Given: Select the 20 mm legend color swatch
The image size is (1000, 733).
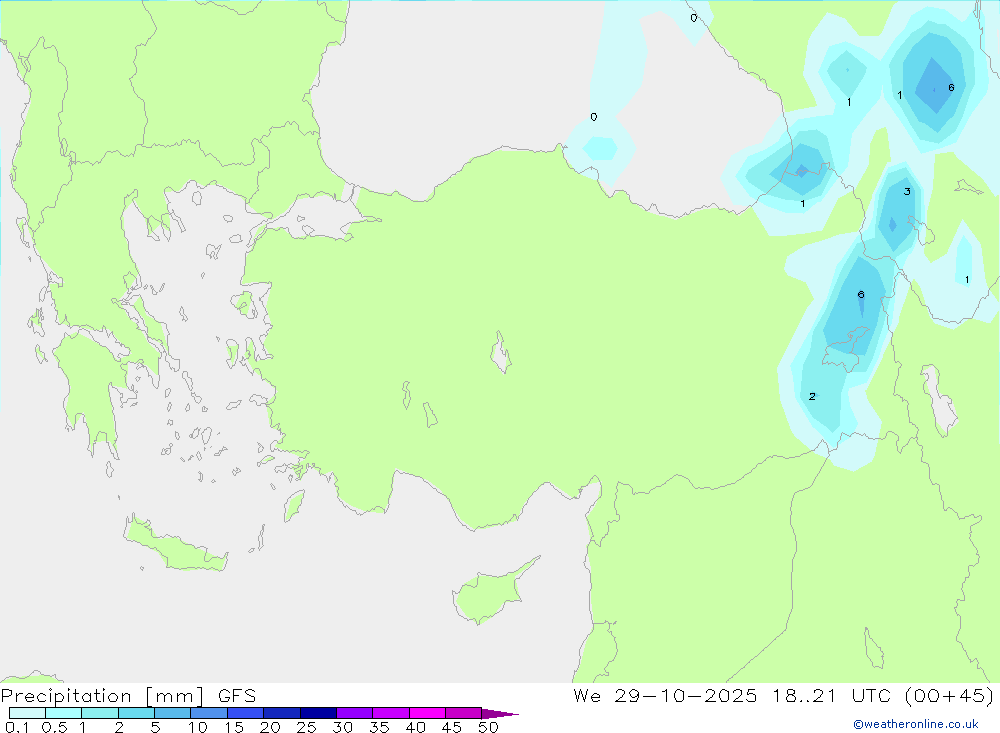Looking at the screenshot, I should (x=281, y=713).
